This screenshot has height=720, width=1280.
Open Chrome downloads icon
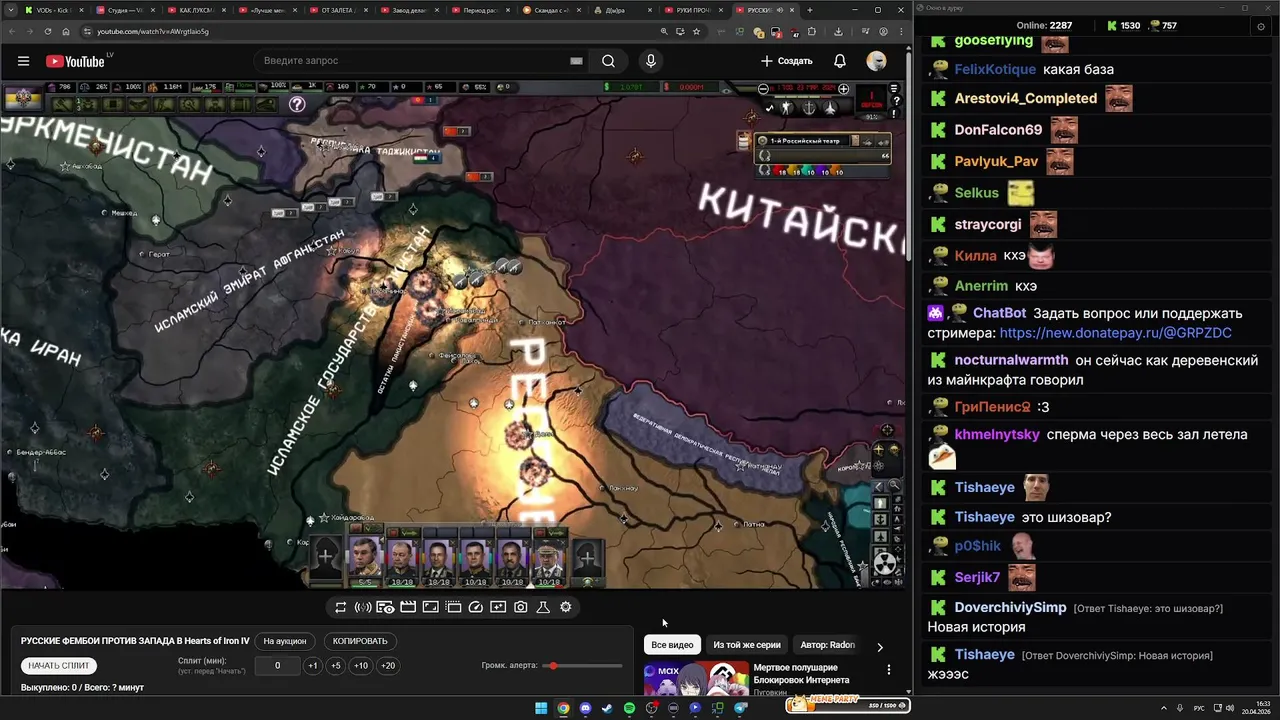(x=838, y=31)
